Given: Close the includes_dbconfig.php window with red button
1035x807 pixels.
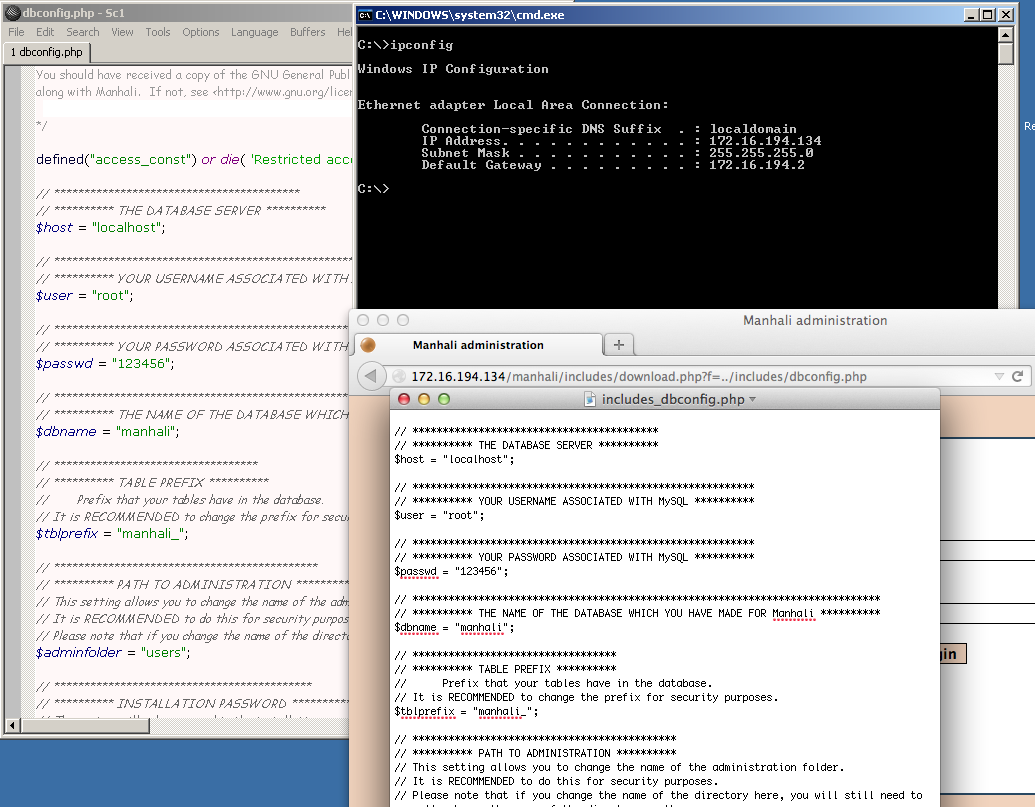Looking at the screenshot, I should [x=404, y=399].
